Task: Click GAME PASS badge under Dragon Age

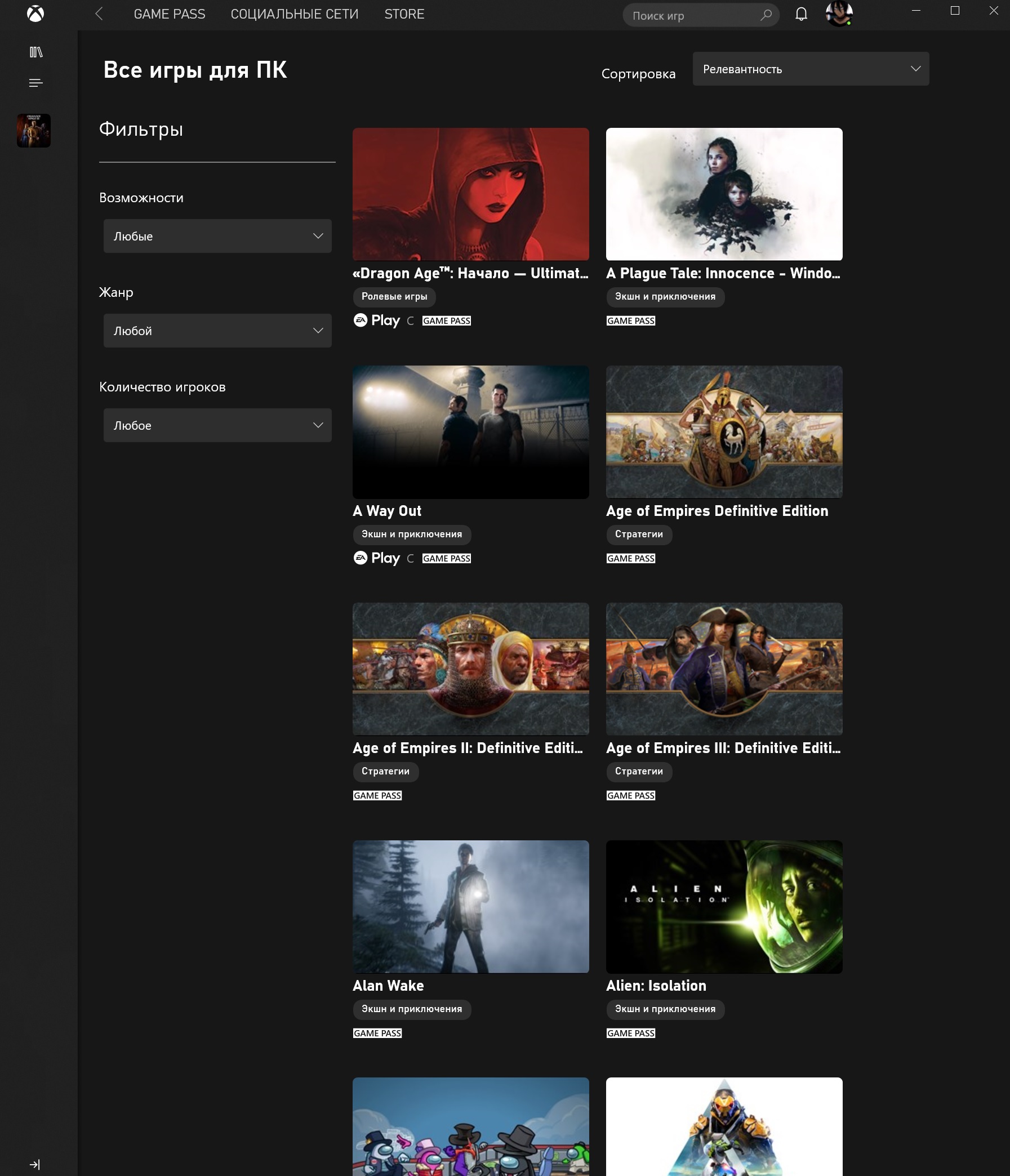Action: tap(447, 321)
